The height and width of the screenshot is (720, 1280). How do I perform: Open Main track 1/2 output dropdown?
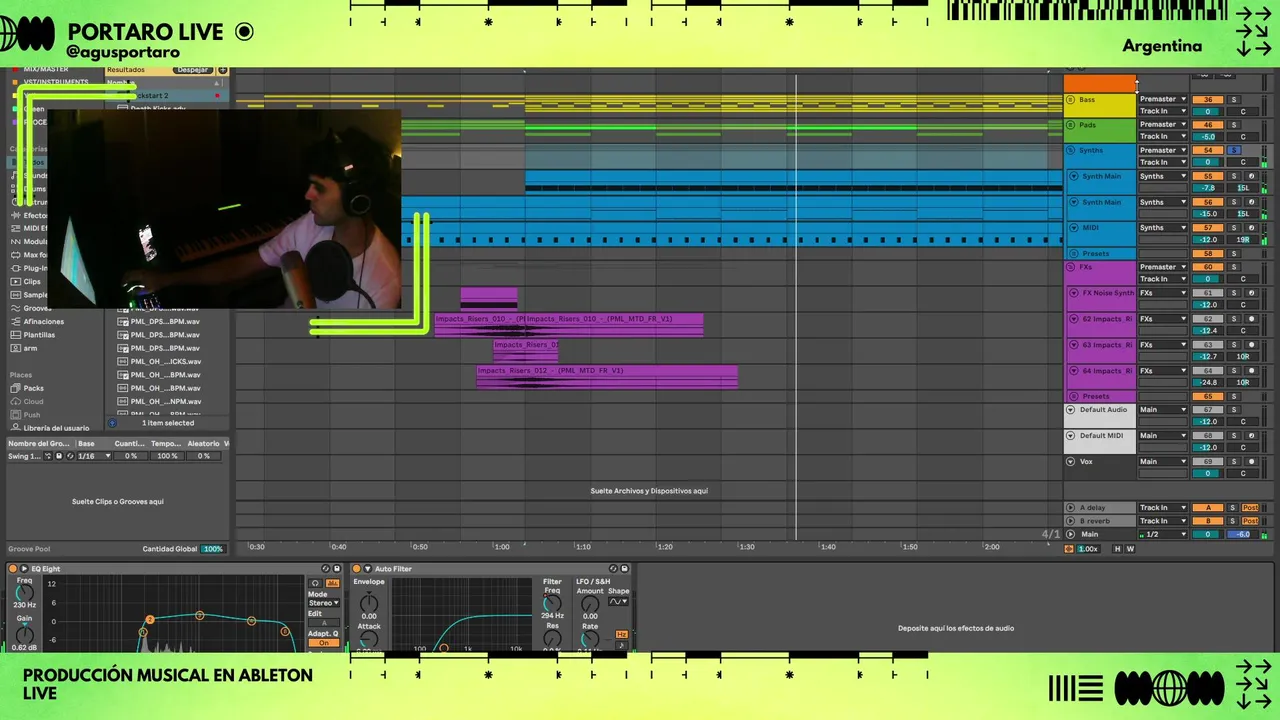pyautogui.click(x=1164, y=534)
